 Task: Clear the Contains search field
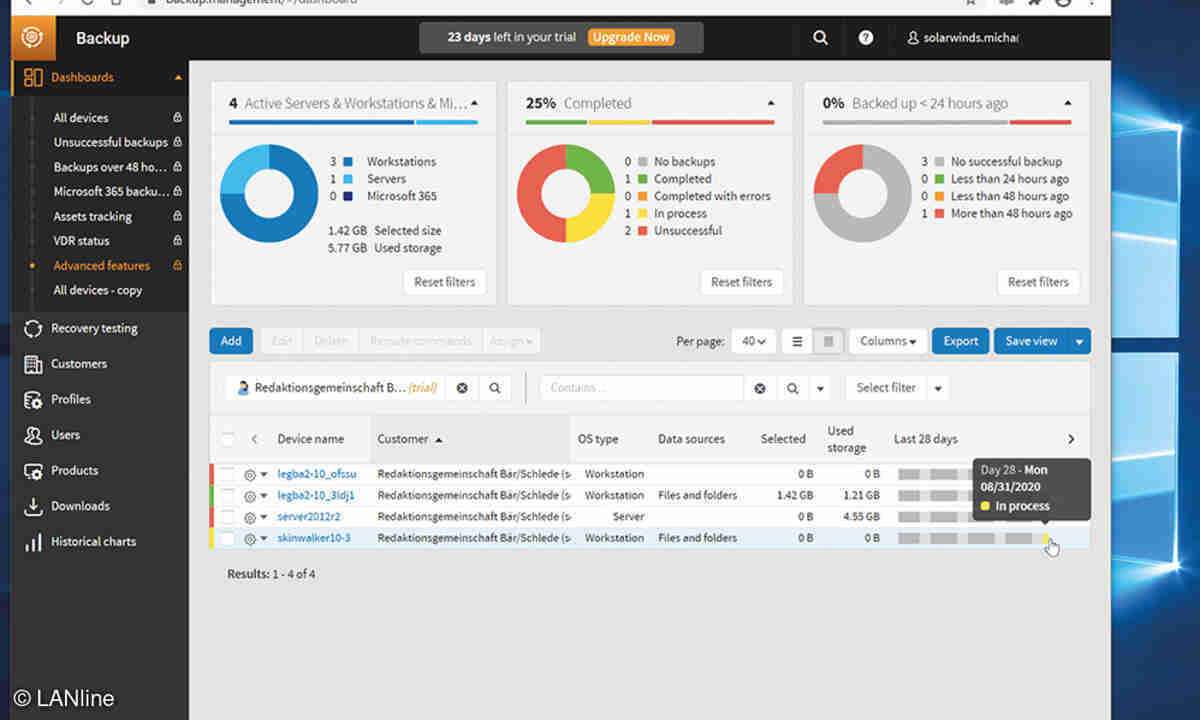tap(760, 388)
